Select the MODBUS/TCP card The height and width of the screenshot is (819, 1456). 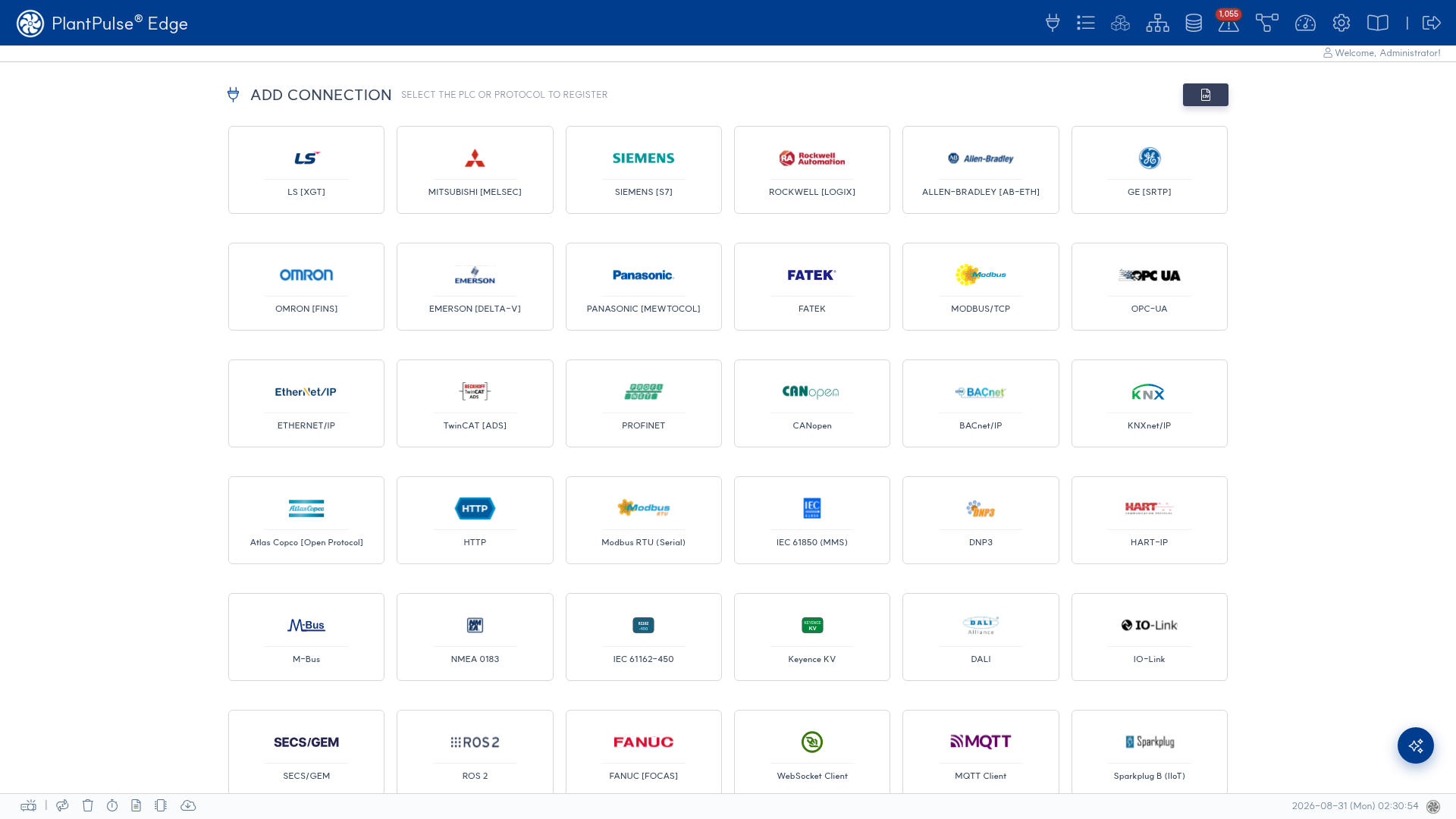pyautogui.click(x=981, y=287)
